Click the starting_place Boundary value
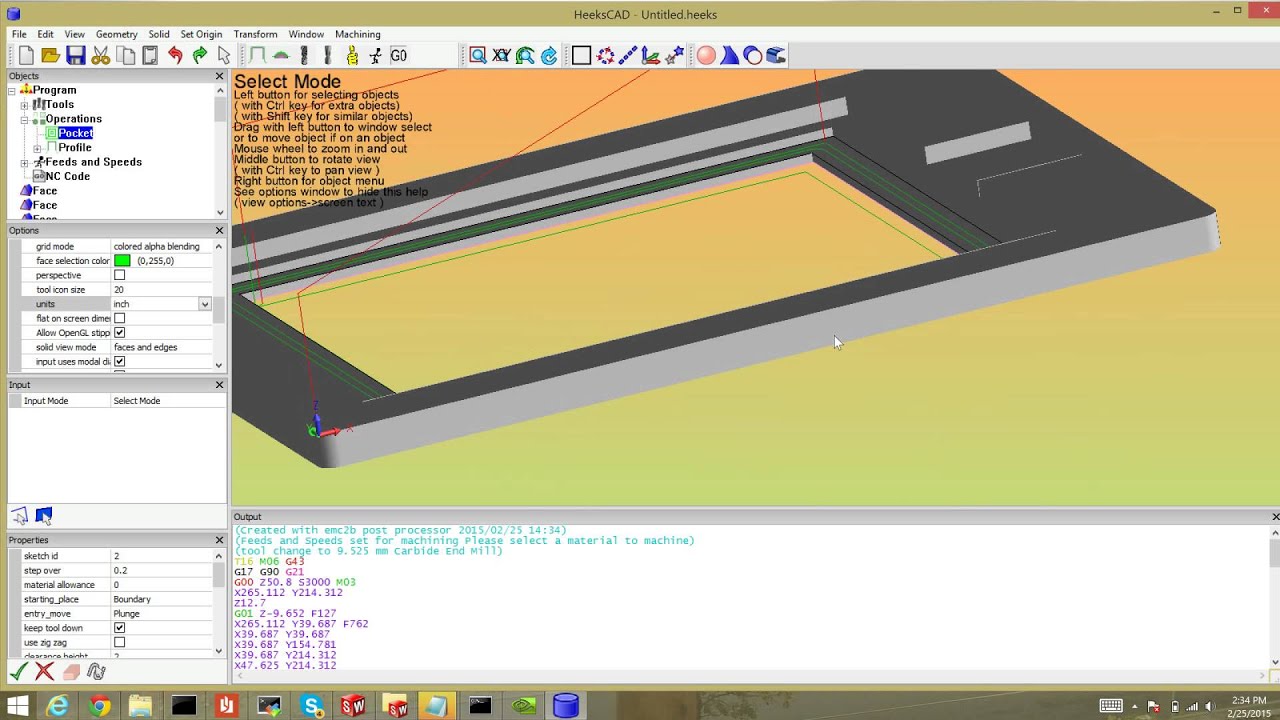Viewport: 1280px width, 720px height. click(x=161, y=599)
